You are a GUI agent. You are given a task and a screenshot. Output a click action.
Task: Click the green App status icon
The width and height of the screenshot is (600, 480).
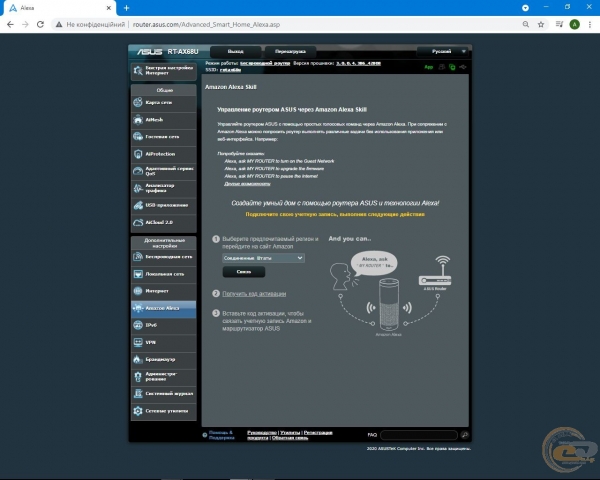point(429,67)
